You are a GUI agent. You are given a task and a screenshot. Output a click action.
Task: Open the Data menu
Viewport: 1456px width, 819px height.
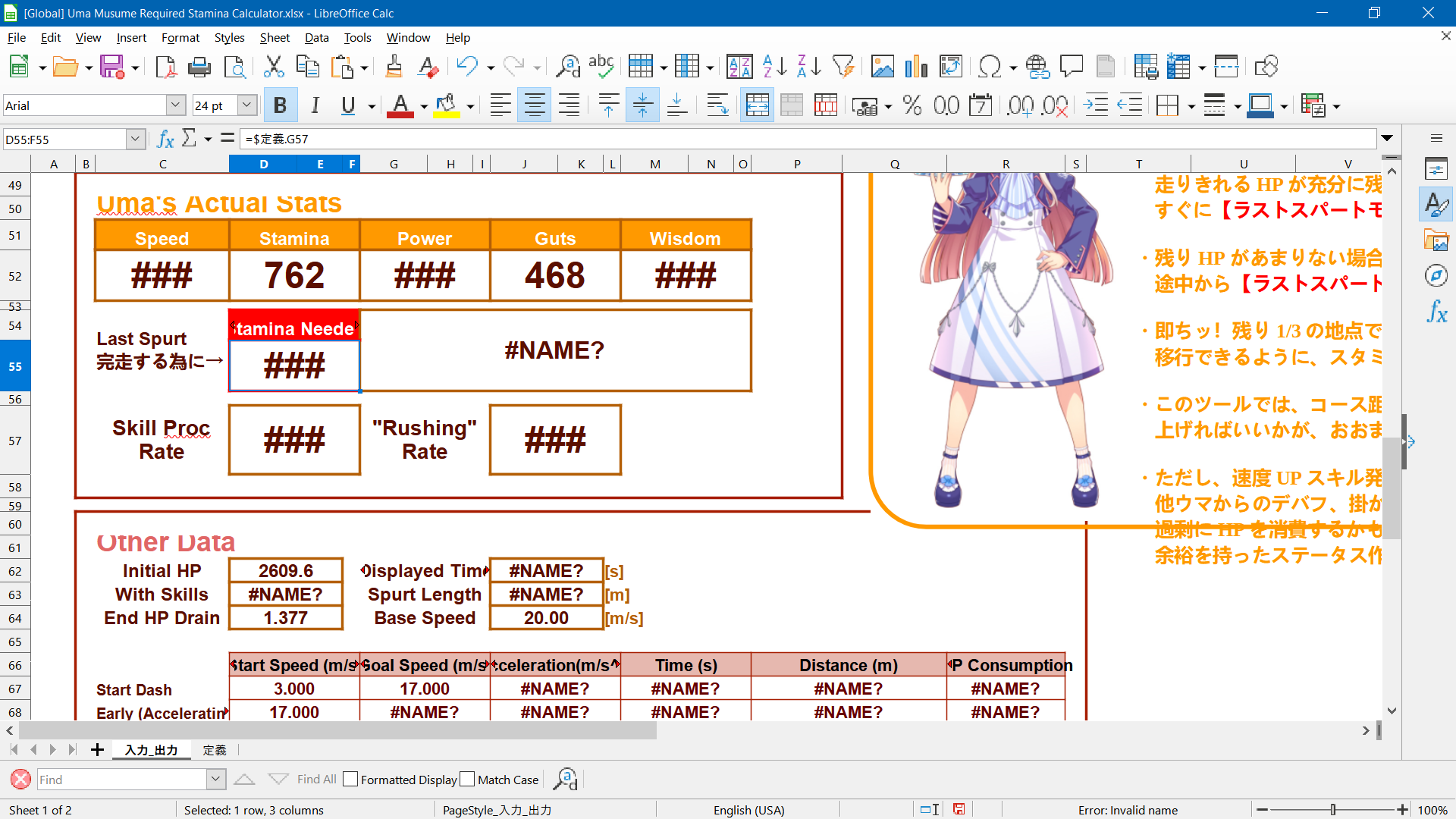(316, 37)
